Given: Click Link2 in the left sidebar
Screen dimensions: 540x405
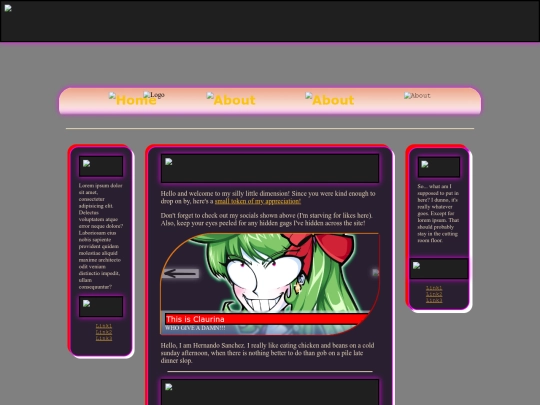Looking at the screenshot, I should click(104, 332).
